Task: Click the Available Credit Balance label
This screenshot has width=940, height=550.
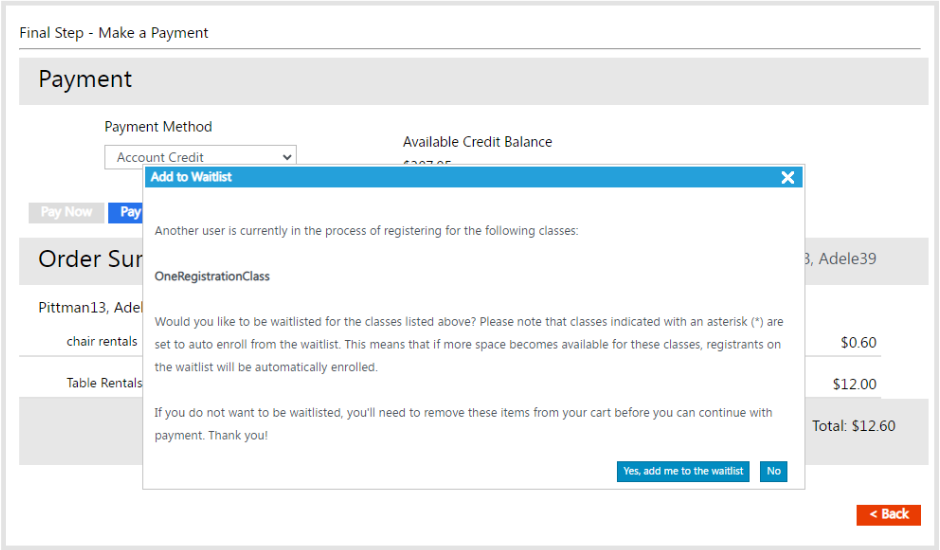Action: [477, 142]
